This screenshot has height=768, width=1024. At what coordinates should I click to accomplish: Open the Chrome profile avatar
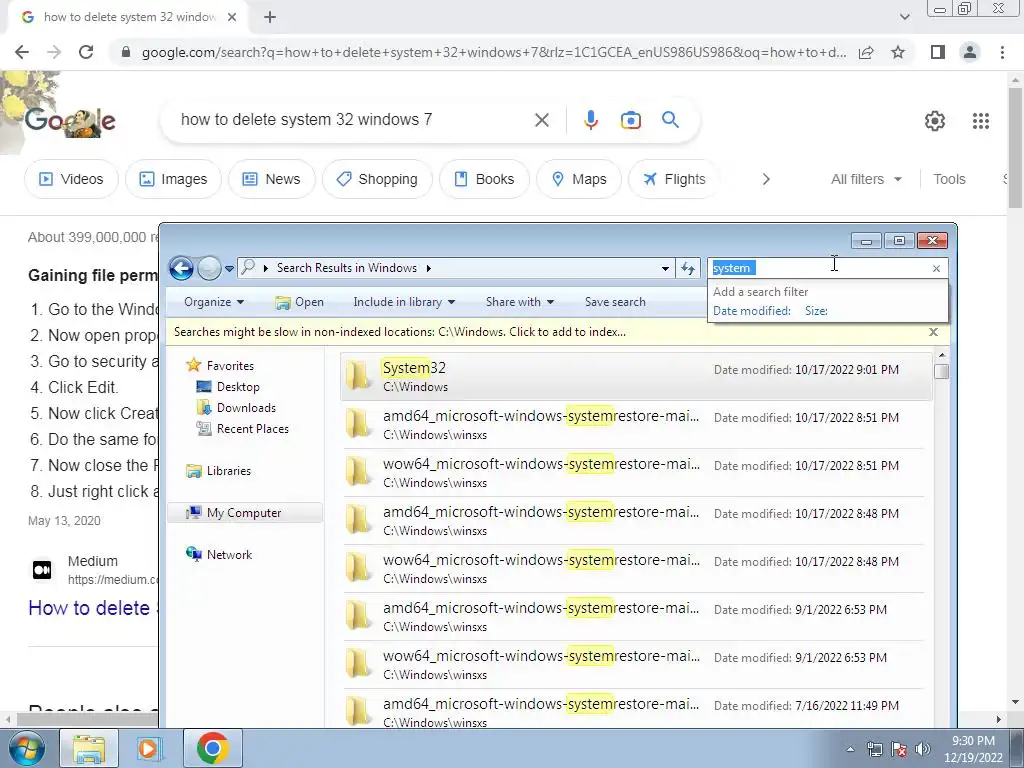pyautogui.click(x=970, y=52)
